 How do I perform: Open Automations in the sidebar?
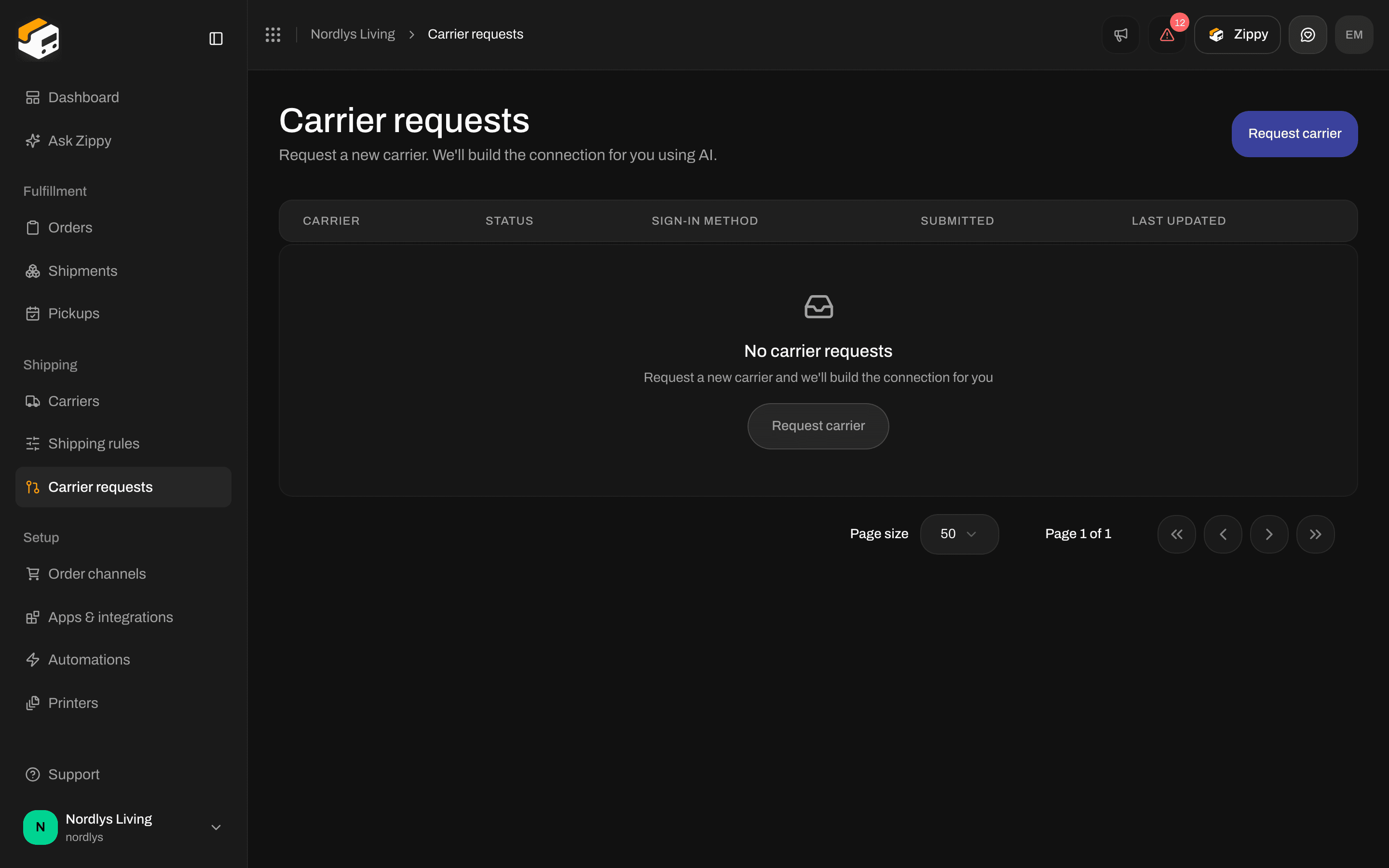[x=123, y=660]
